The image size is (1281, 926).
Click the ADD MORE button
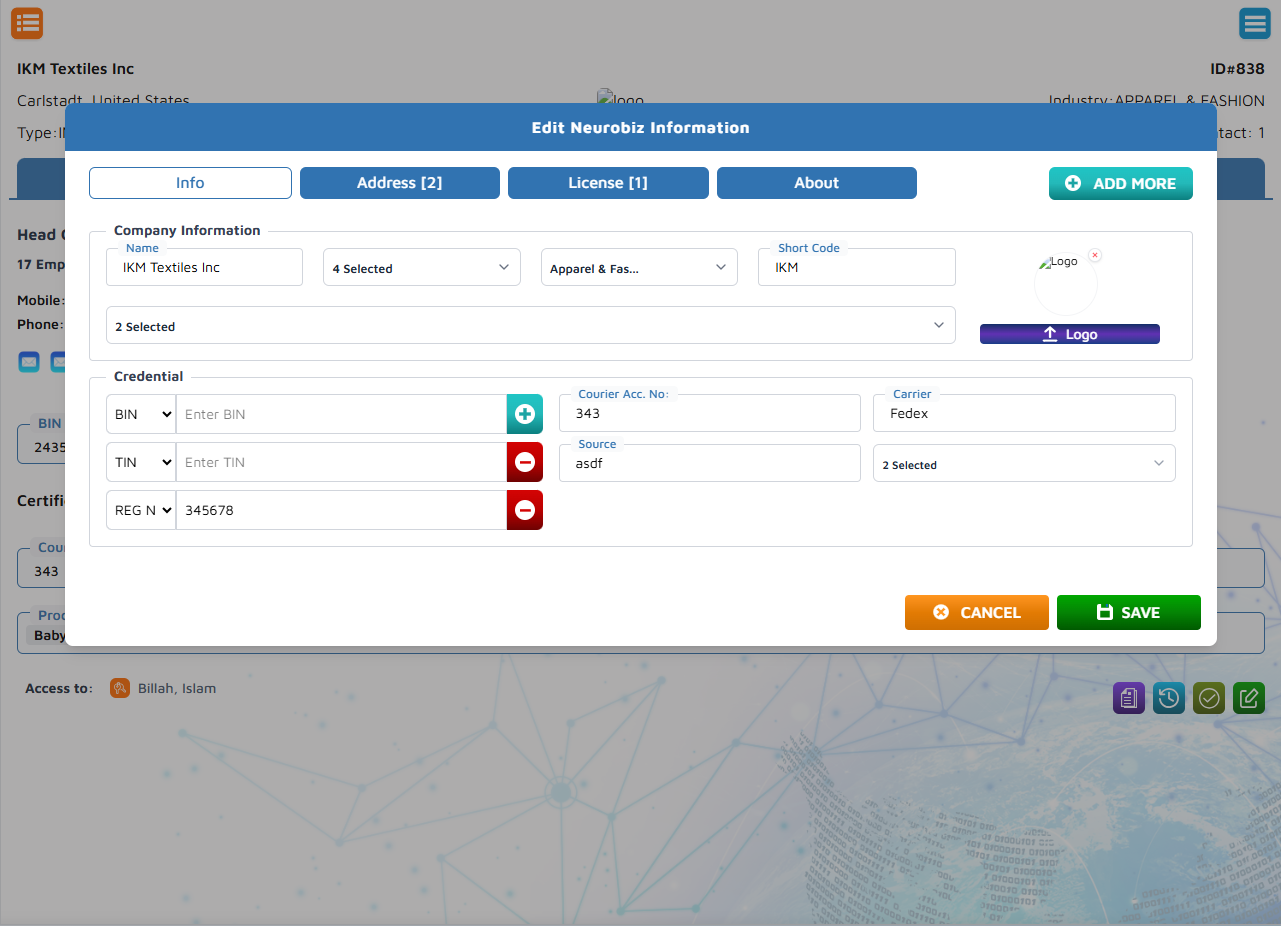(x=1121, y=183)
